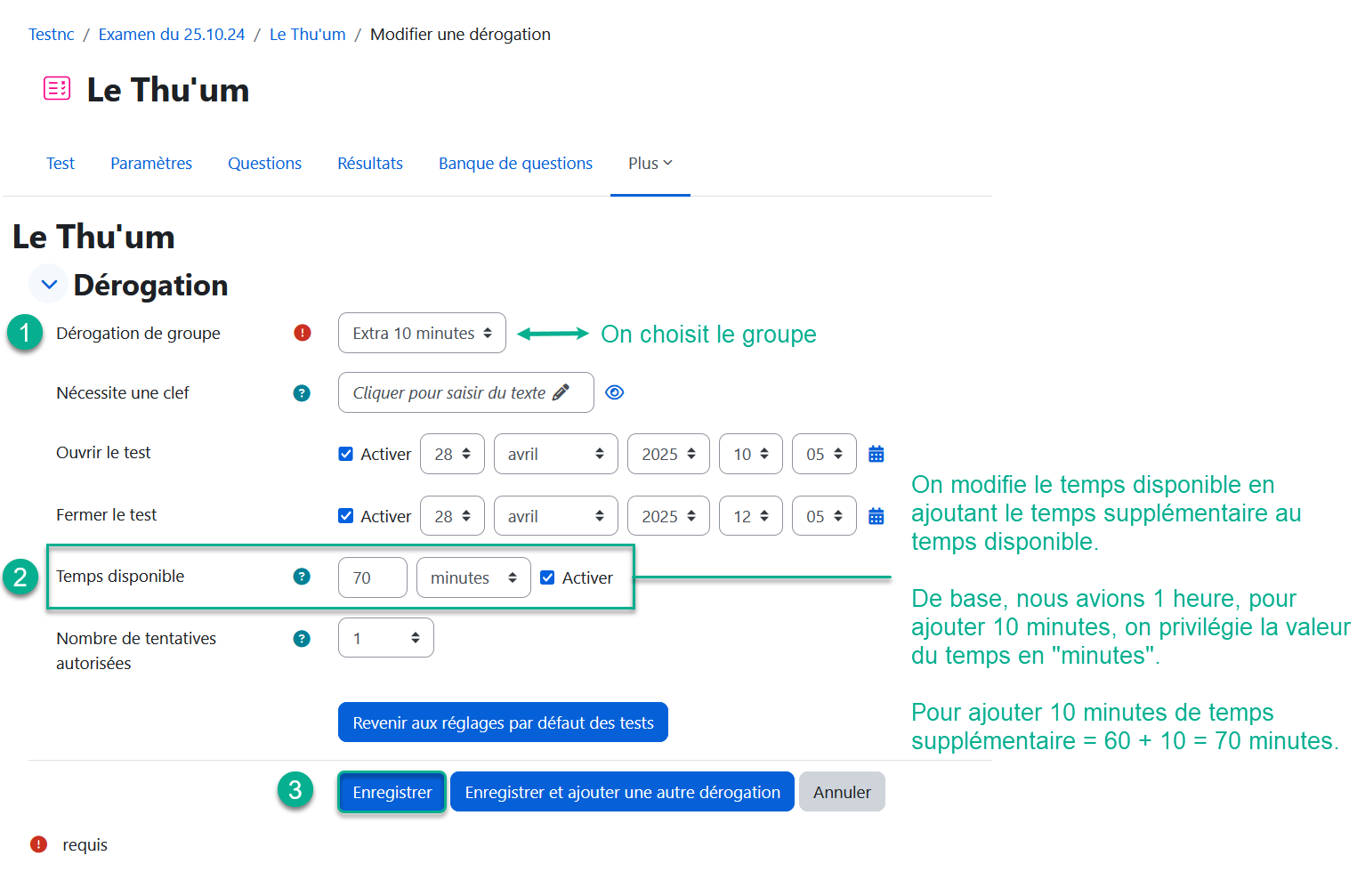The image size is (1365, 896).
Task: Open the Extra 10 minutes group dropdown
Action: (422, 333)
